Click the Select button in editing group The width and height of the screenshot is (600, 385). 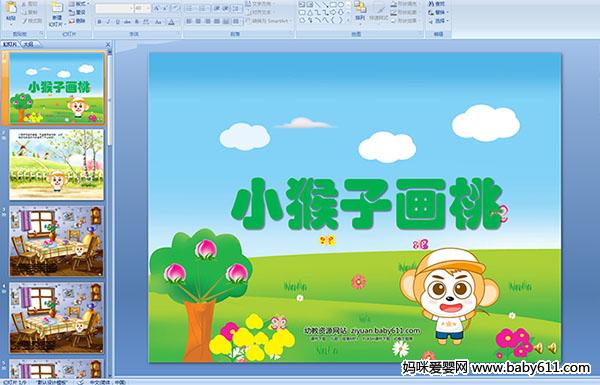coord(438,21)
